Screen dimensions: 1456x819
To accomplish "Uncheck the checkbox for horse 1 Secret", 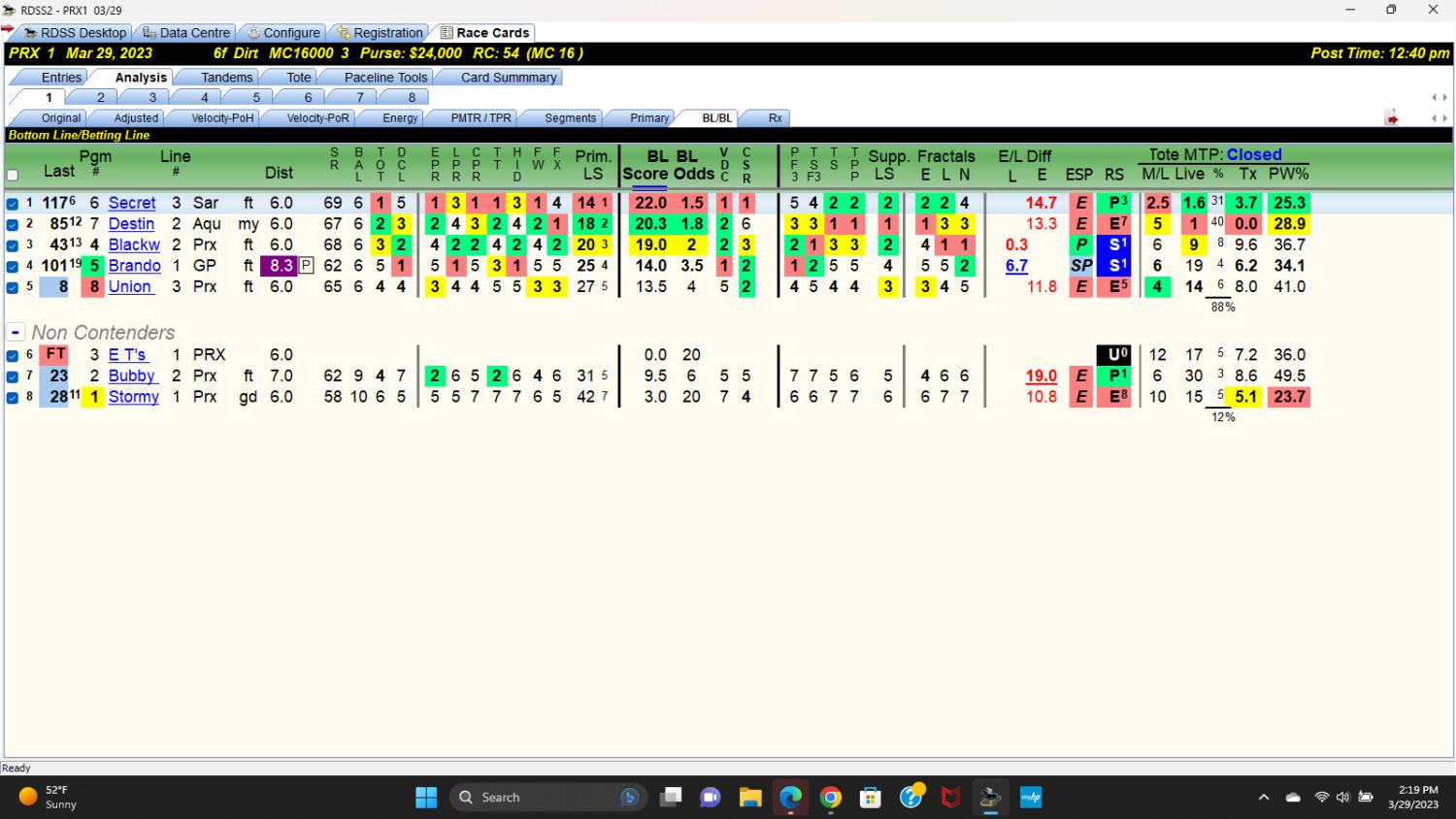I will tap(13, 204).
